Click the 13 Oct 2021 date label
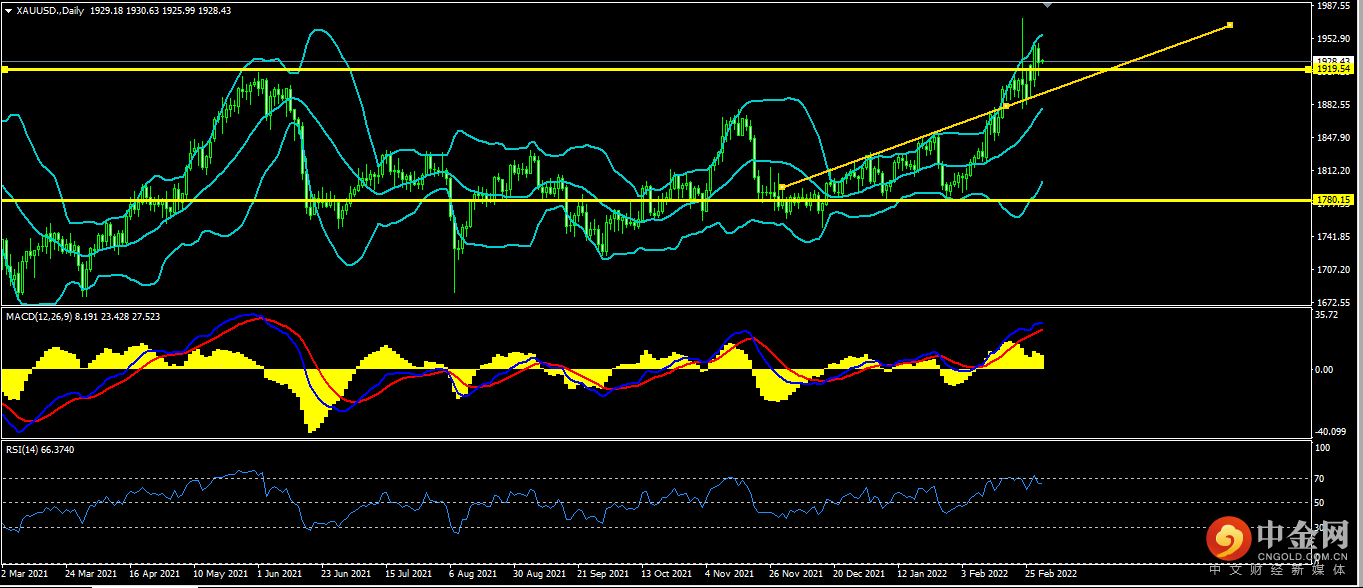The image size is (1363, 588). [667, 574]
